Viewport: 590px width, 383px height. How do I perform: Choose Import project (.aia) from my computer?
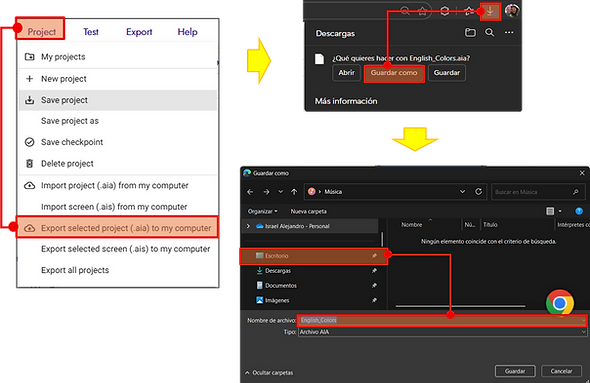[118, 185]
